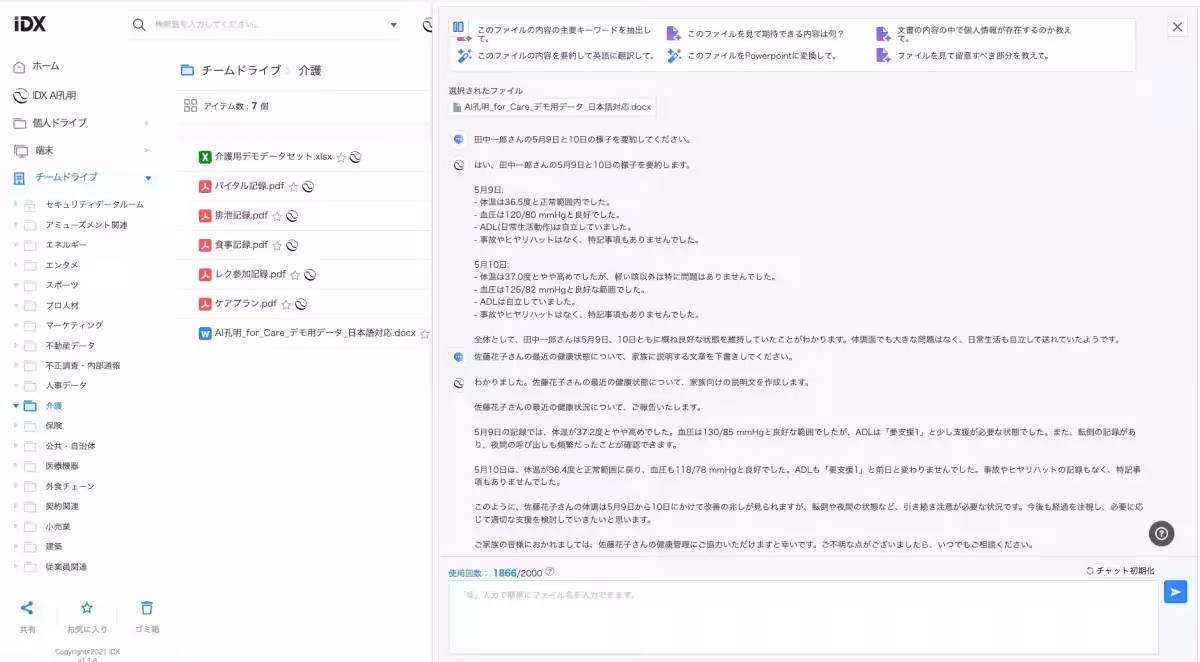Expand the エンタメ folder arrow
The height and width of the screenshot is (662, 1200).
pyautogui.click(x=15, y=265)
